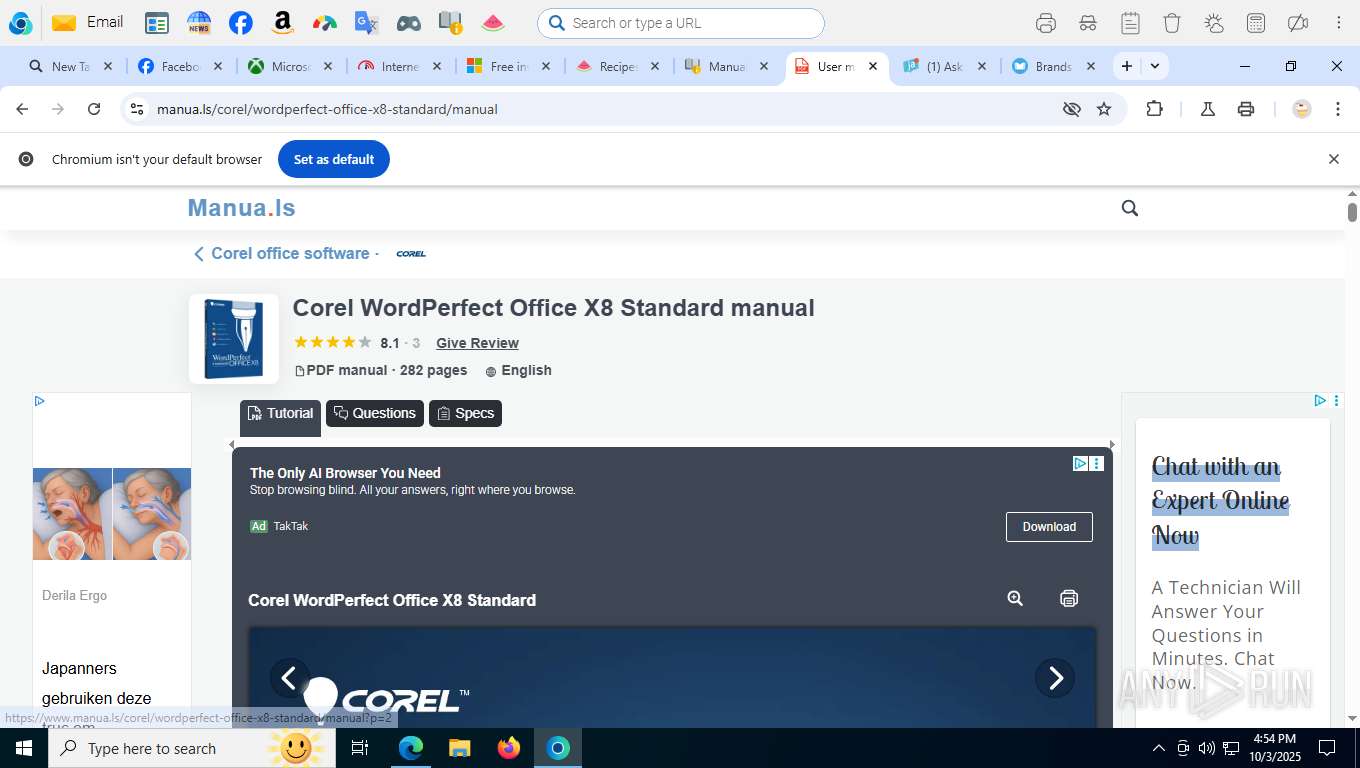Open Task View on taskbar
Screen dimensions: 1360x768
click(x=360, y=748)
